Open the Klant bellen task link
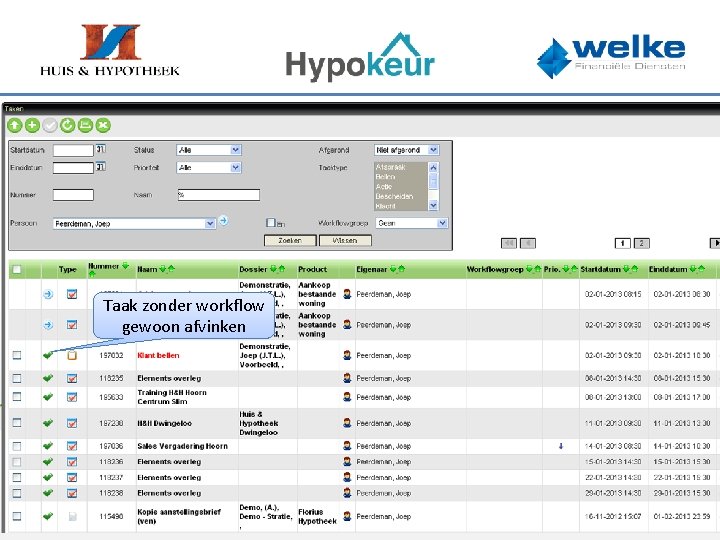 [x=158, y=355]
